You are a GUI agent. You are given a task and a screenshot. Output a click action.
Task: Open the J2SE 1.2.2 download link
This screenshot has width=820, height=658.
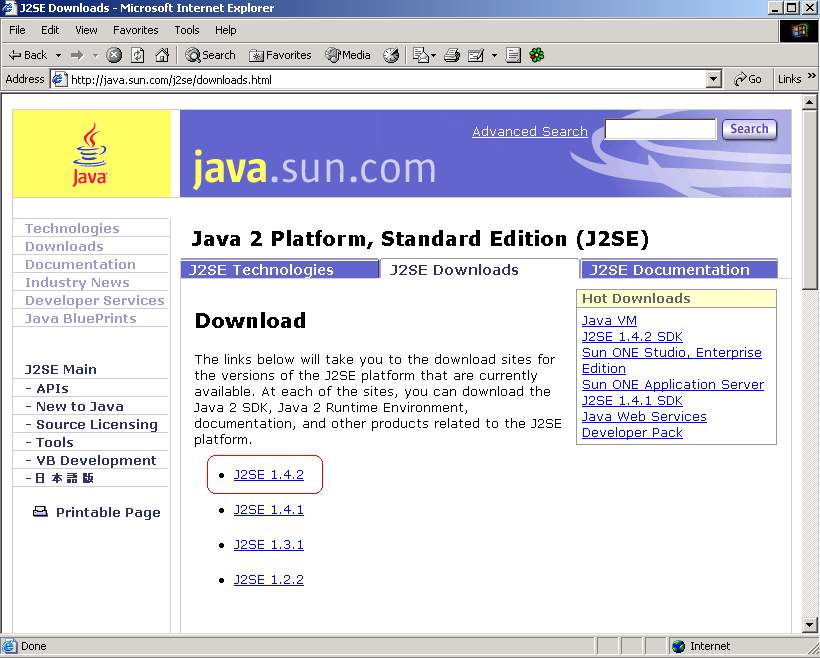(269, 580)
